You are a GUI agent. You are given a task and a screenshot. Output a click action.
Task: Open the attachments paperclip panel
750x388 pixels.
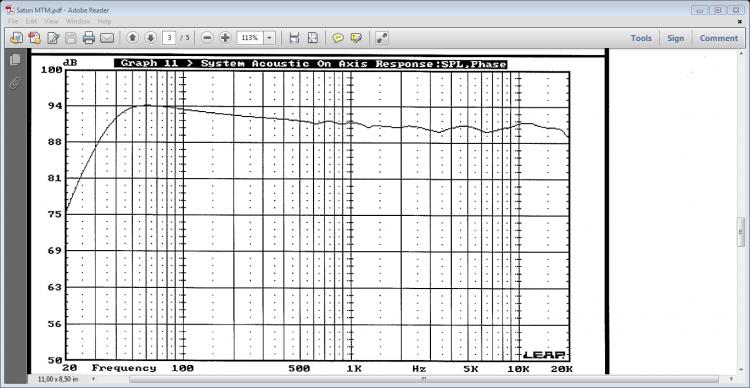[x=15, y=84]
